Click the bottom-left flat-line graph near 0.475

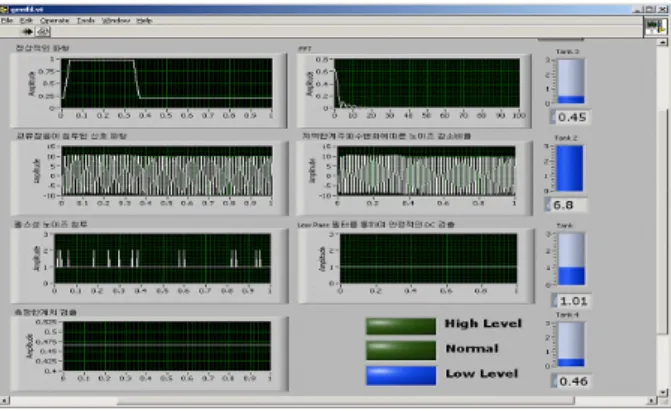pyautogui.click(x=167, y=346)
